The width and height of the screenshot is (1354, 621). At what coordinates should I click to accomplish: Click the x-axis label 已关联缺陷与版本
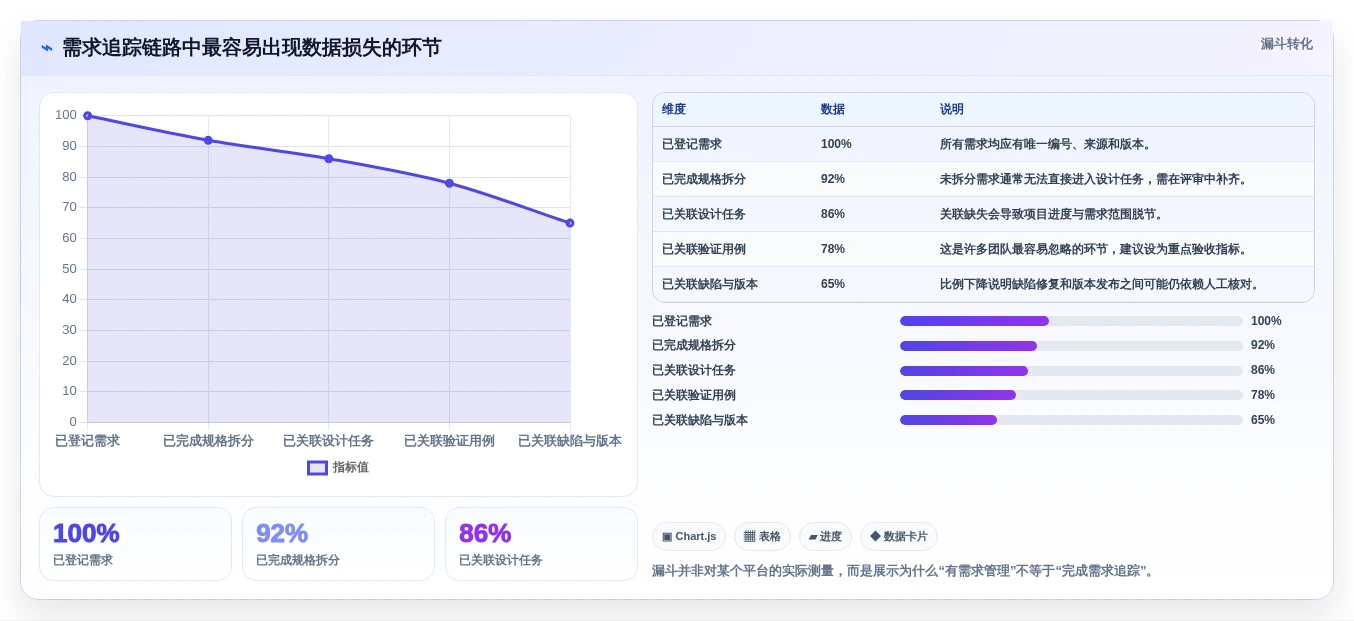[x=570, y=441]
